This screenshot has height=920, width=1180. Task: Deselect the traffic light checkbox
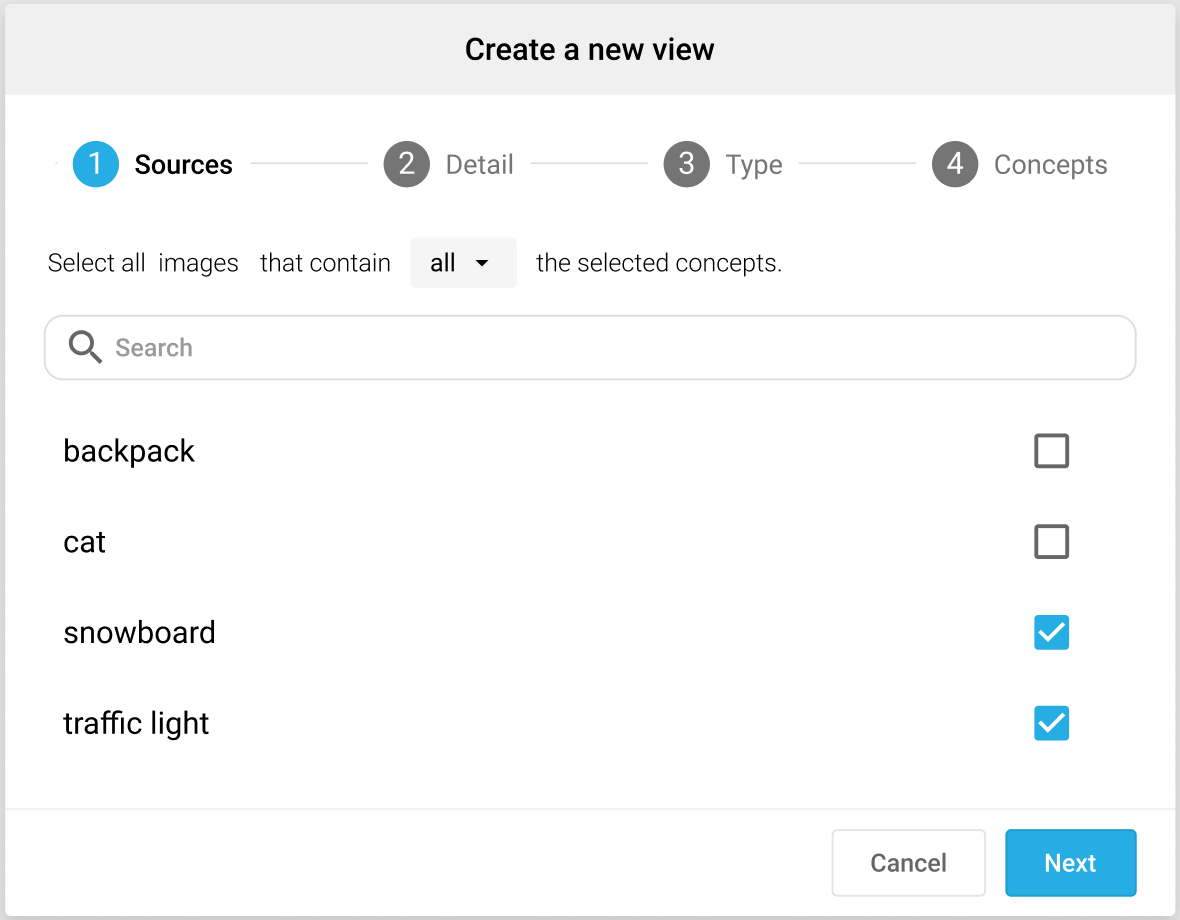click(1051, 723)
